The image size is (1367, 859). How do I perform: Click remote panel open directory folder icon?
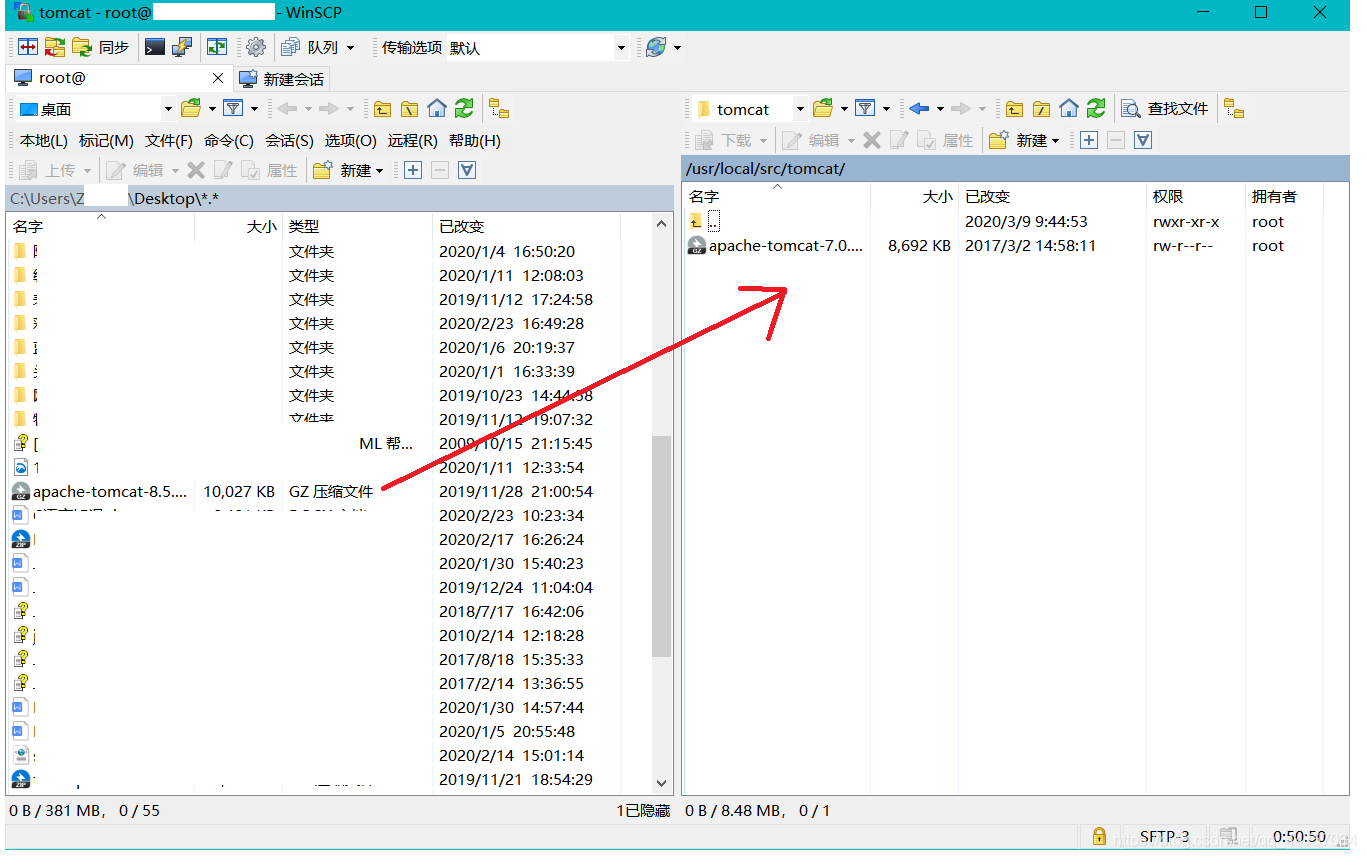(823, 108)
